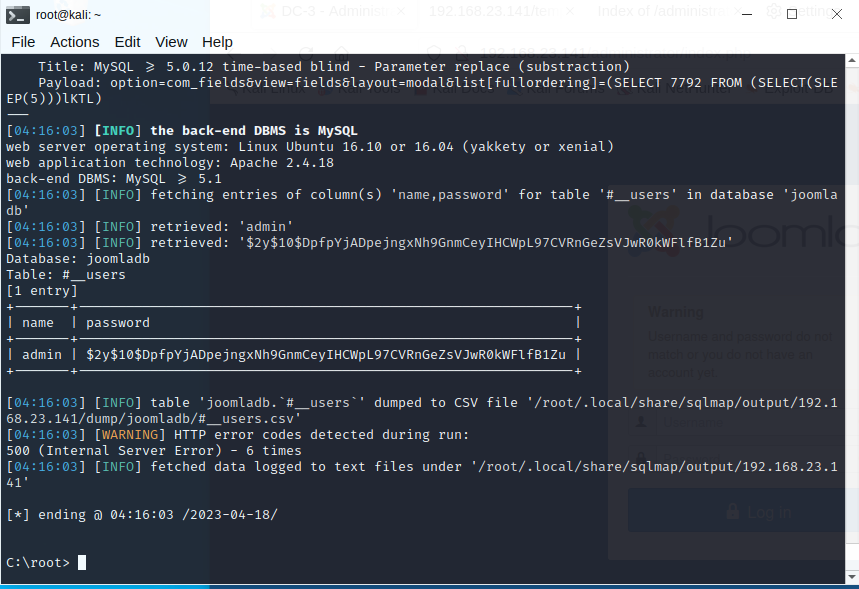The image size is (859, 589).
Task: Click 'Table: #__users' line
Action: pos(66,275)
